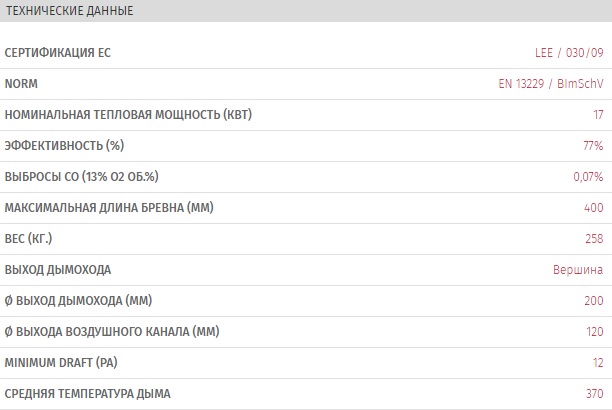Select the СЕРТИФИКАЦИЯ ЕС label
The image size is (612, 410).
click(x=58, y=53)
